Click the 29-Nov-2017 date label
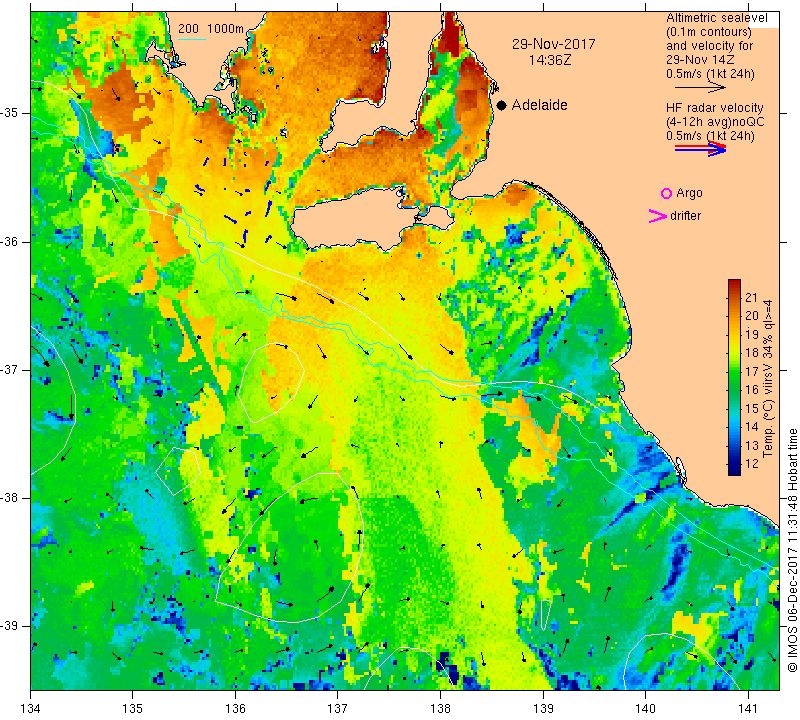 (554, 44)
